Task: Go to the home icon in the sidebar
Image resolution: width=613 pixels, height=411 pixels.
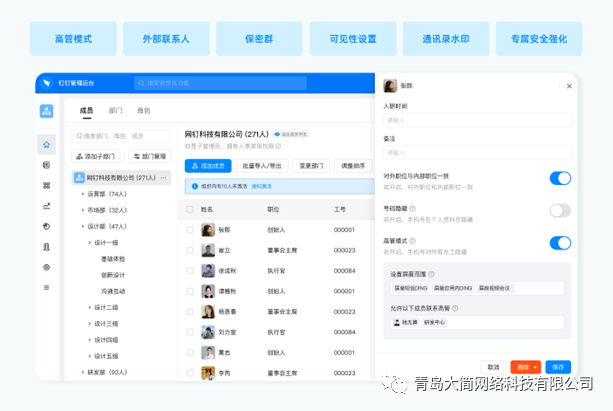Action: click(47, 145)
